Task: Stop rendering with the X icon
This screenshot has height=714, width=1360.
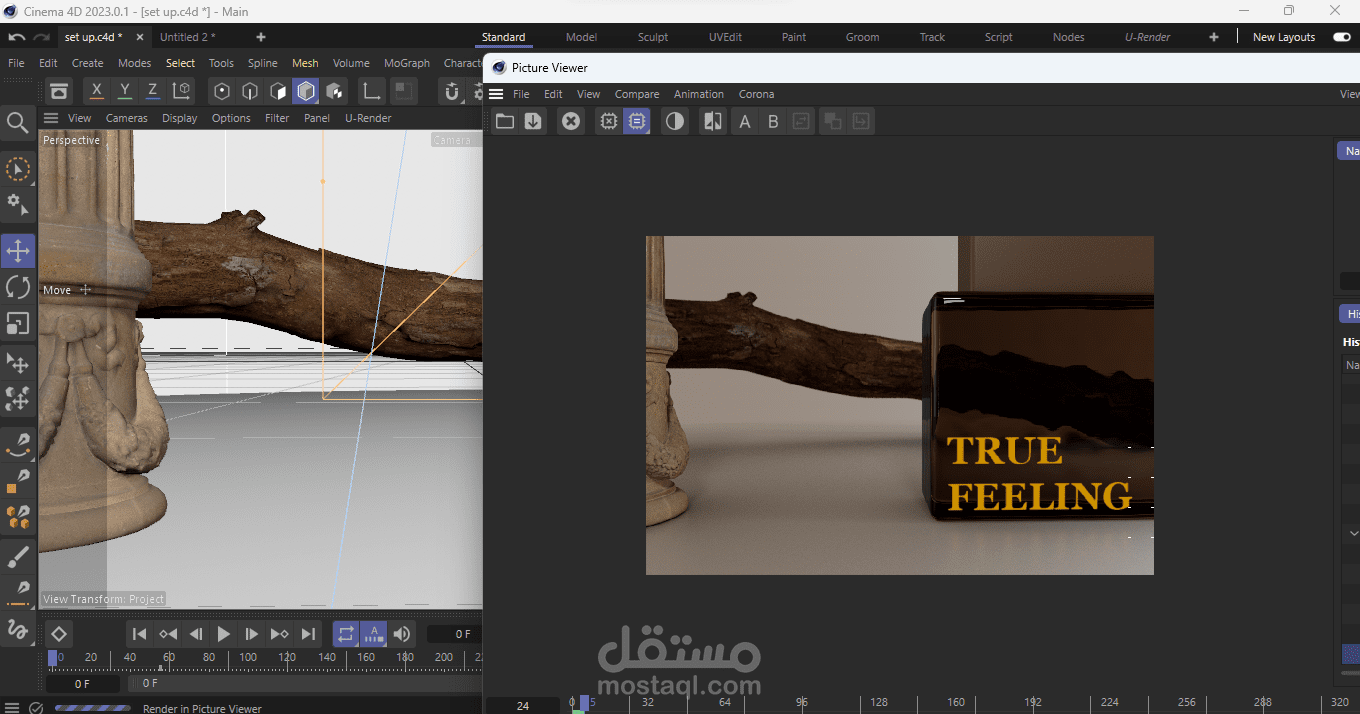Action: [x=570, y=121]
